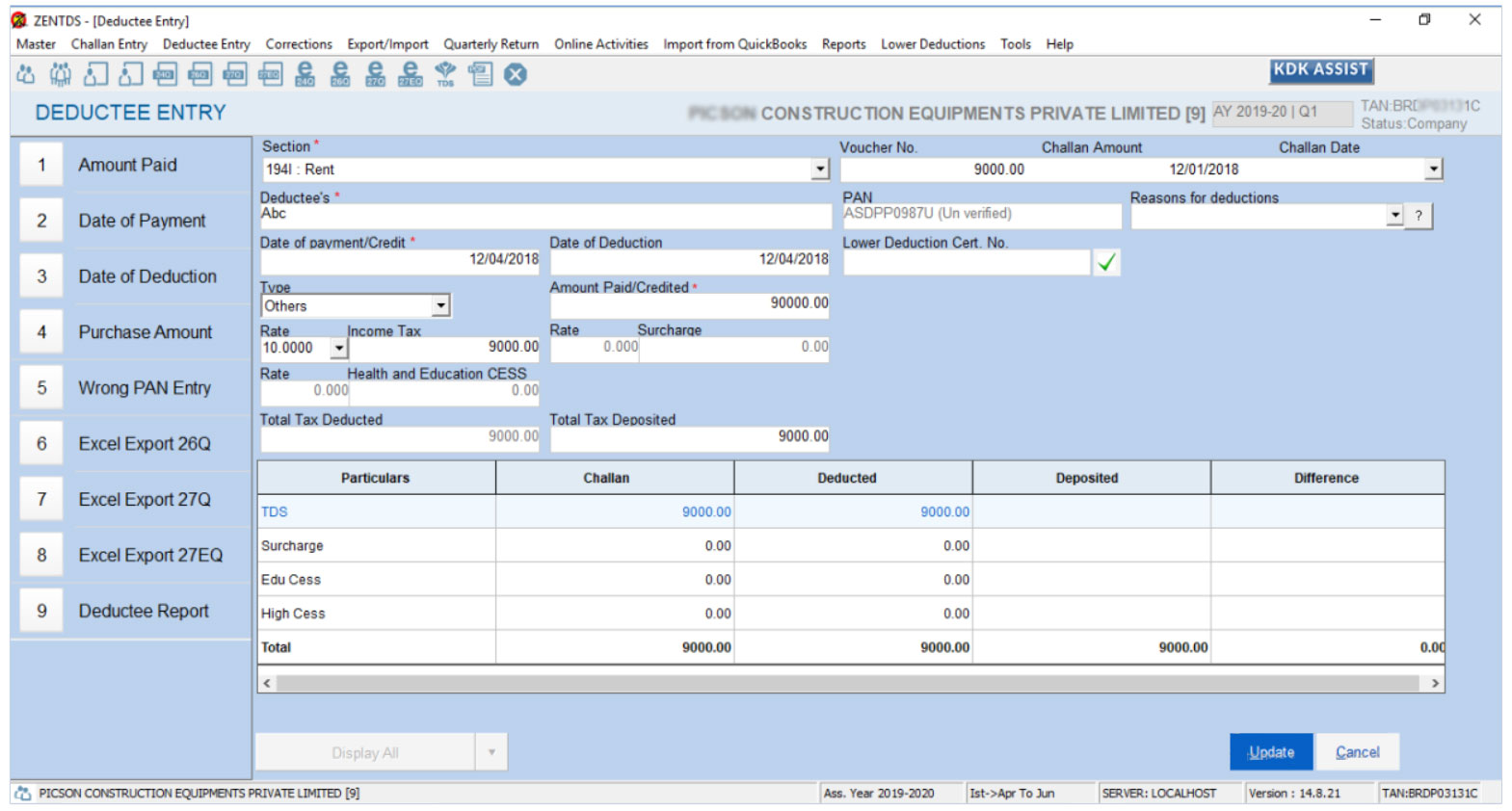This screenshot has height=811, width=1512.
Task: Click the TDS toolbar icon
Action: (445, 74)
